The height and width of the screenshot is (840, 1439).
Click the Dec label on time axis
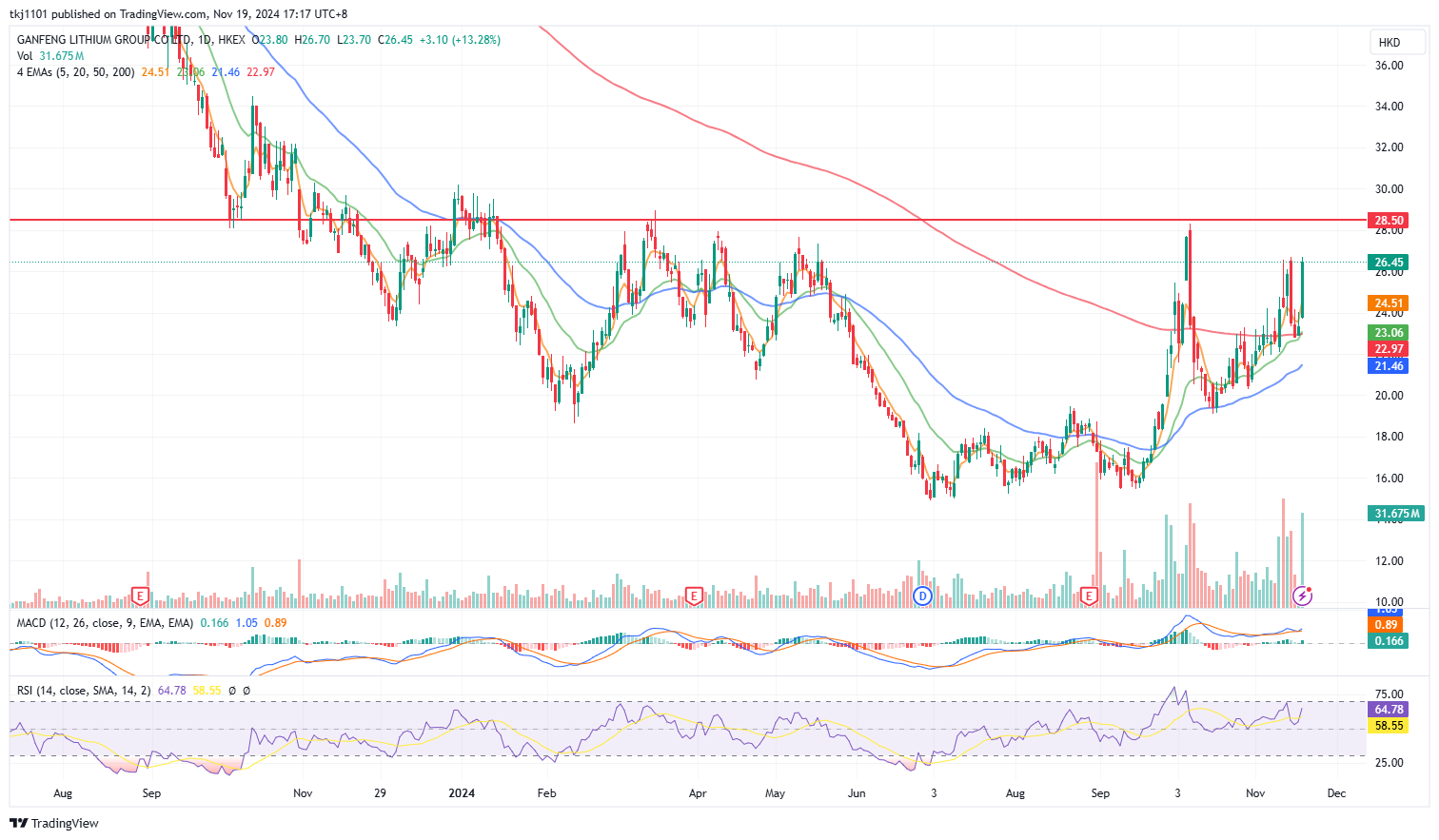coord(1336,793)
